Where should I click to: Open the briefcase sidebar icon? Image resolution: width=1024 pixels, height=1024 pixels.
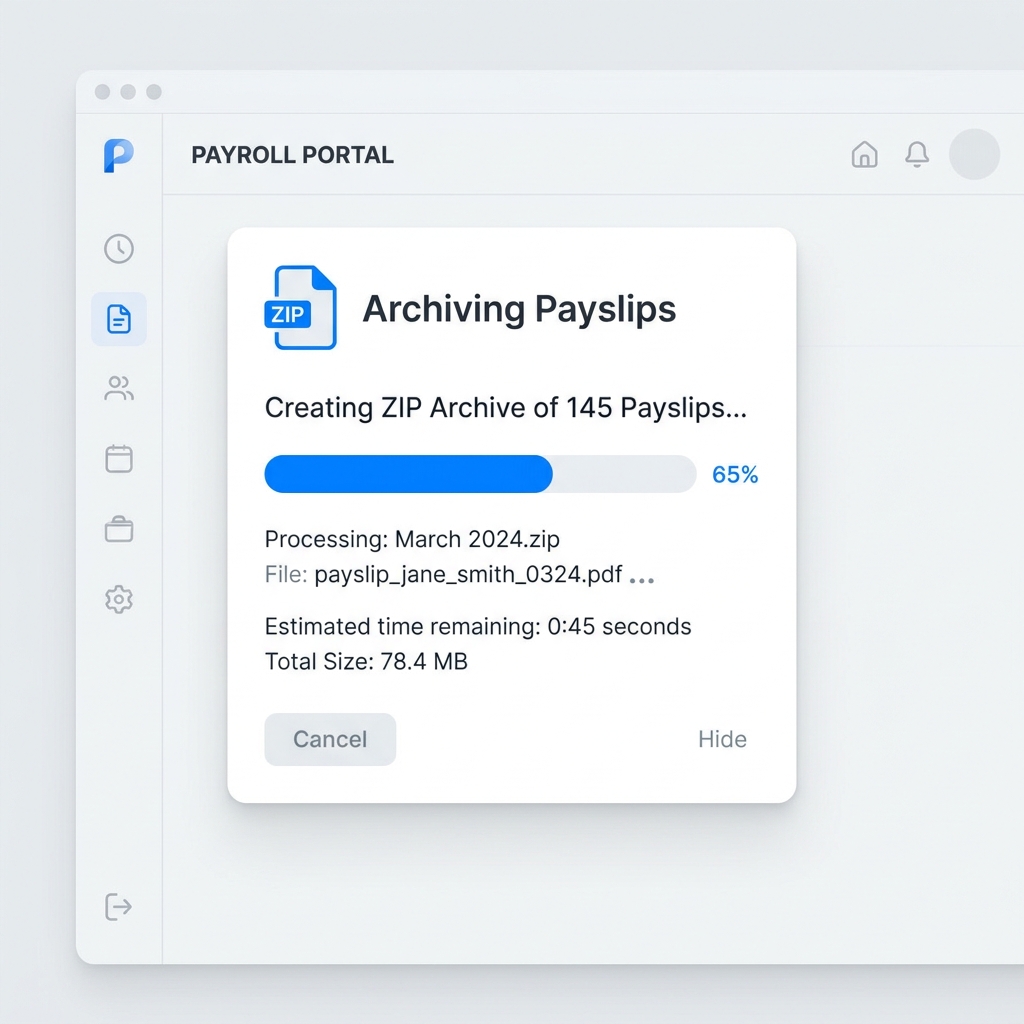(119, 529)
